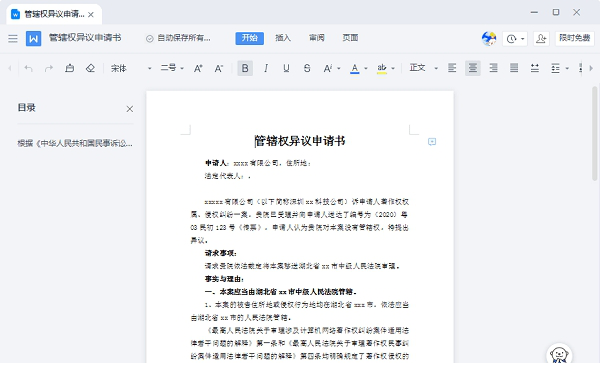
Task: Select the 开始 ribbon tab
Action: click(x=249, y=38)
